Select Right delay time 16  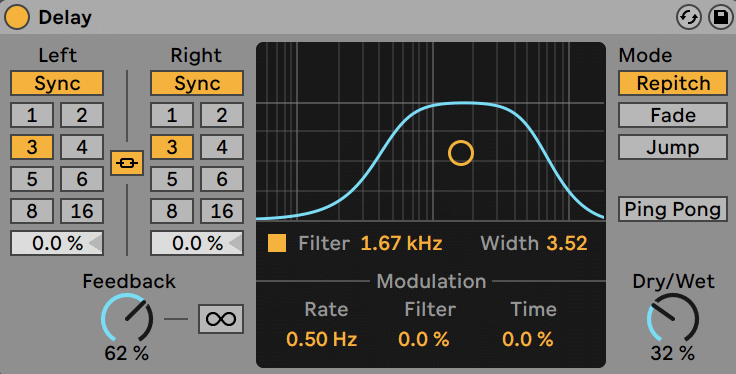(x=222, y=211)
